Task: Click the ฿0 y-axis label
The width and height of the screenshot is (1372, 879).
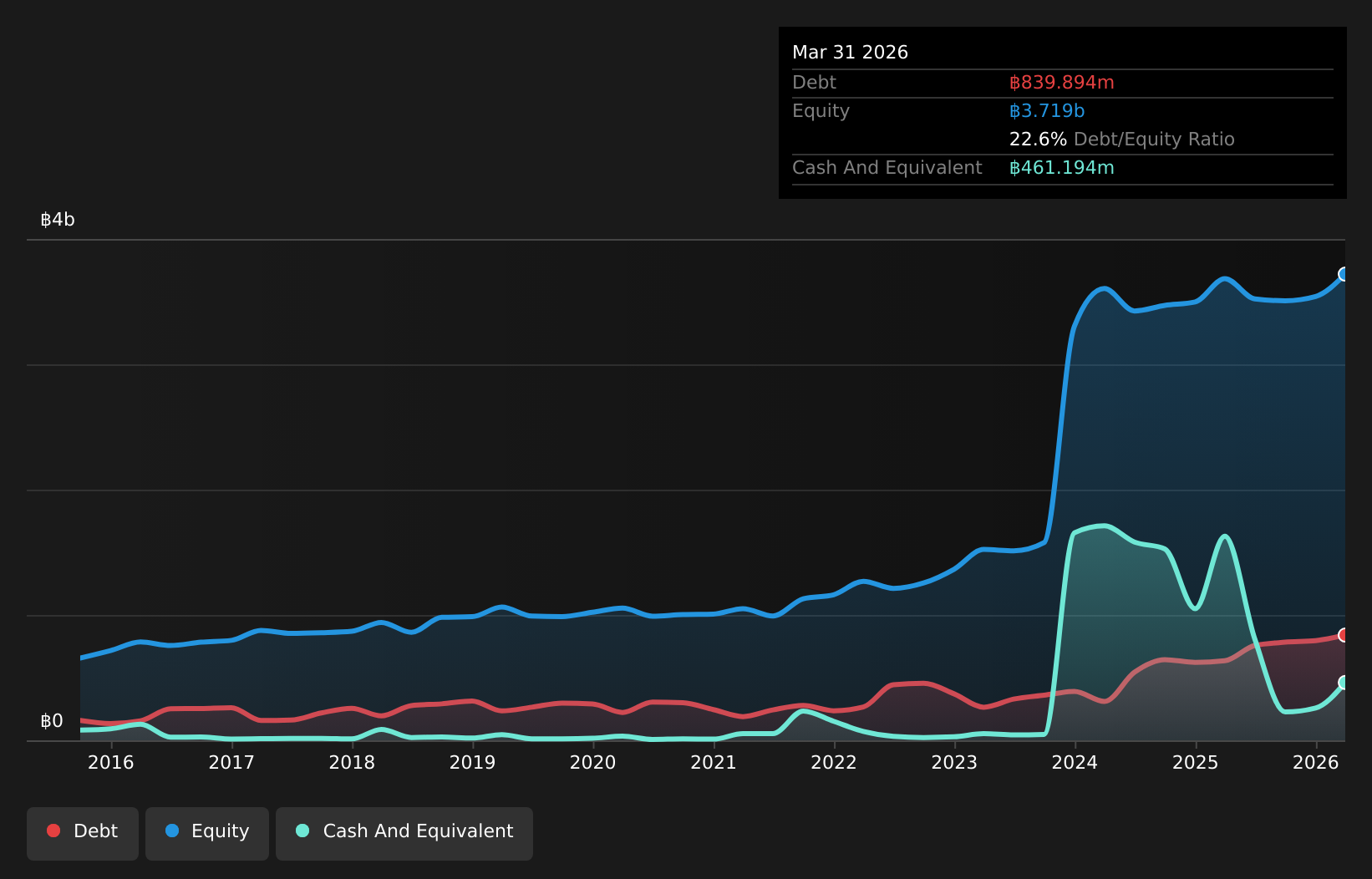Action: coord(52,721)
